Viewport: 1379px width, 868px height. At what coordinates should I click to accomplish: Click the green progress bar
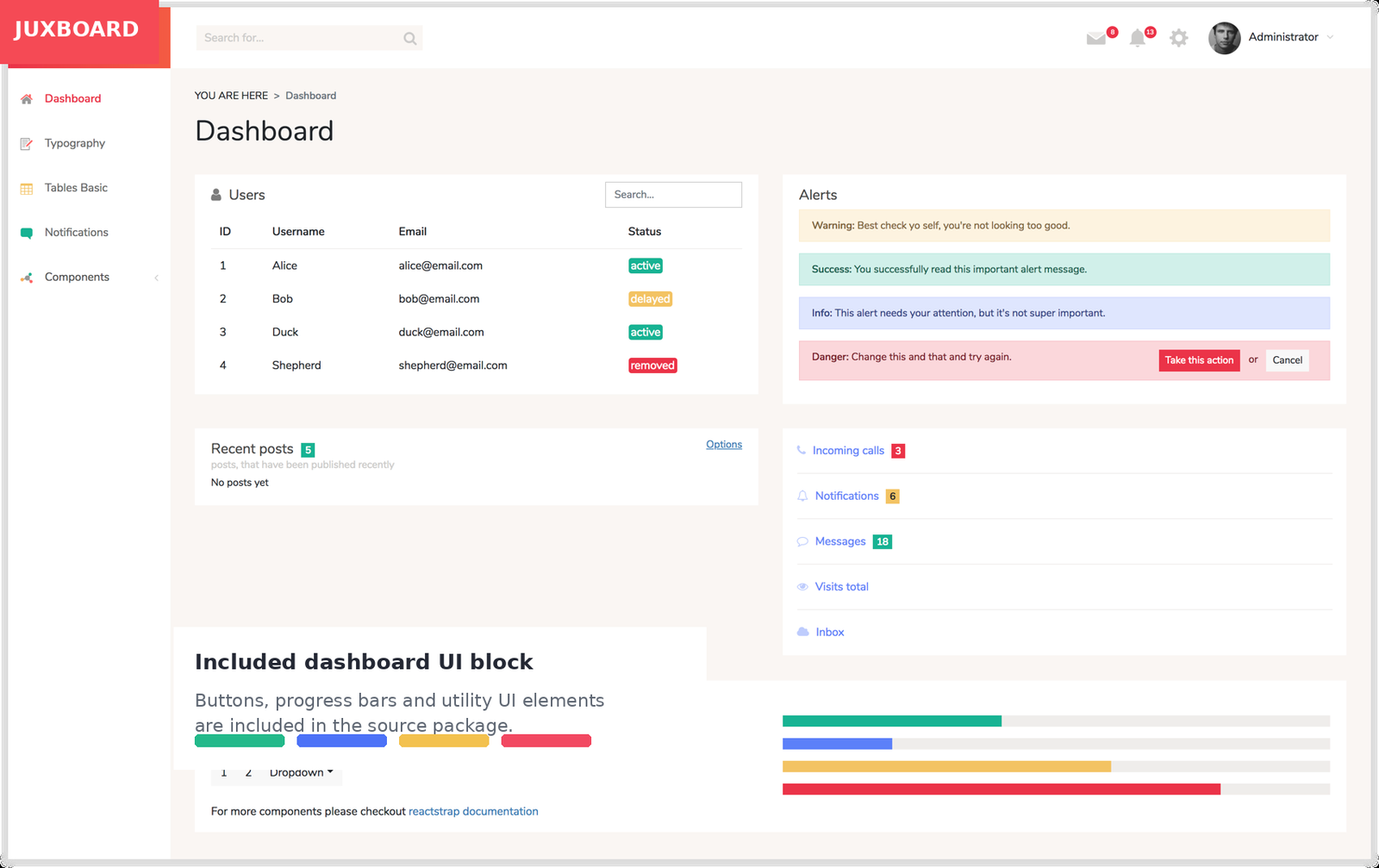coord(891,721)
